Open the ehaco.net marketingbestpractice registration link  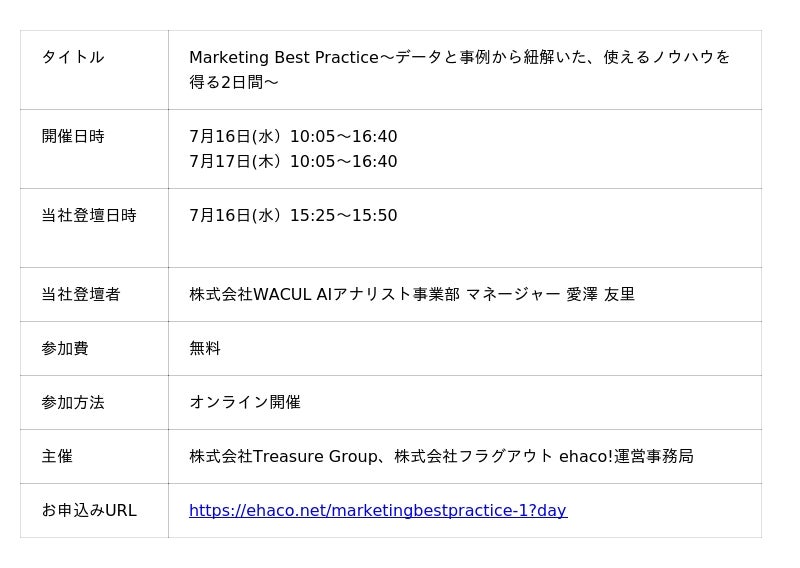tap(378, 510)
